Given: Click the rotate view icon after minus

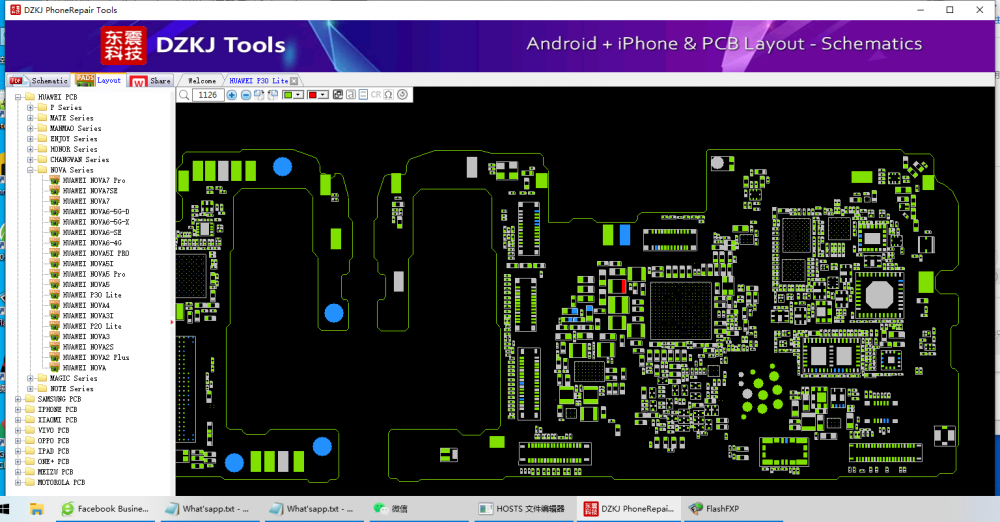Looking at the screenshot, I should [x=260, y=95].
